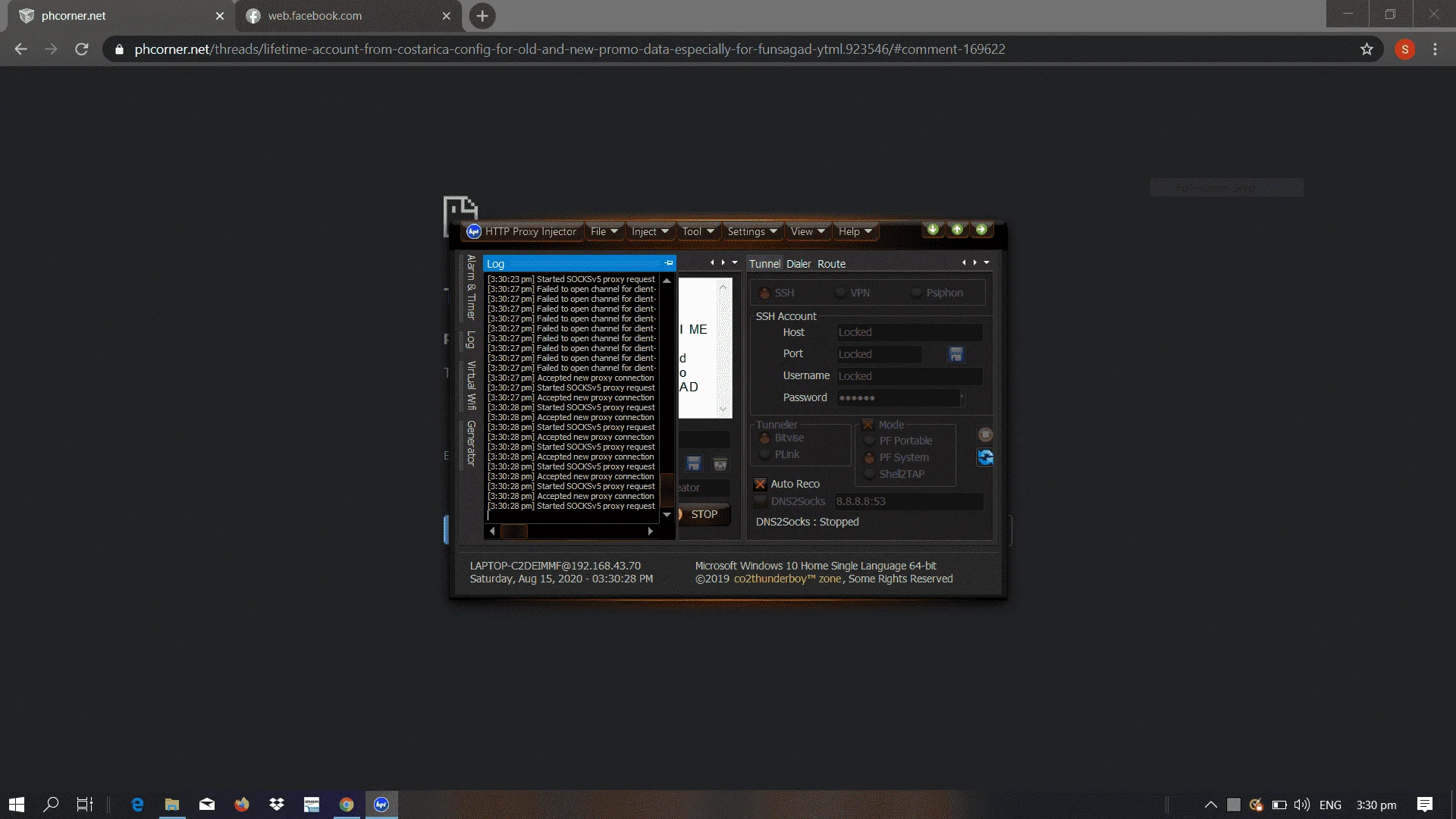Toggle the DNS2Socks checkbox

(760, 501)
